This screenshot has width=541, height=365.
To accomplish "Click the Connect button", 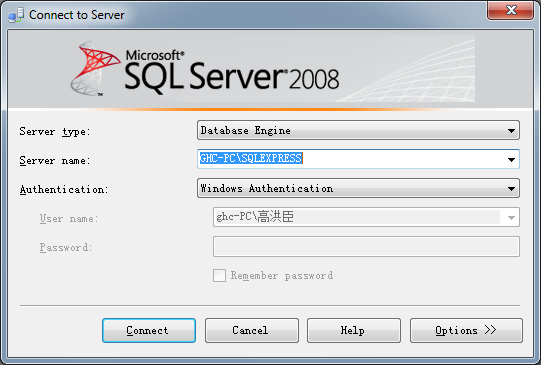I will pos(149,330).
